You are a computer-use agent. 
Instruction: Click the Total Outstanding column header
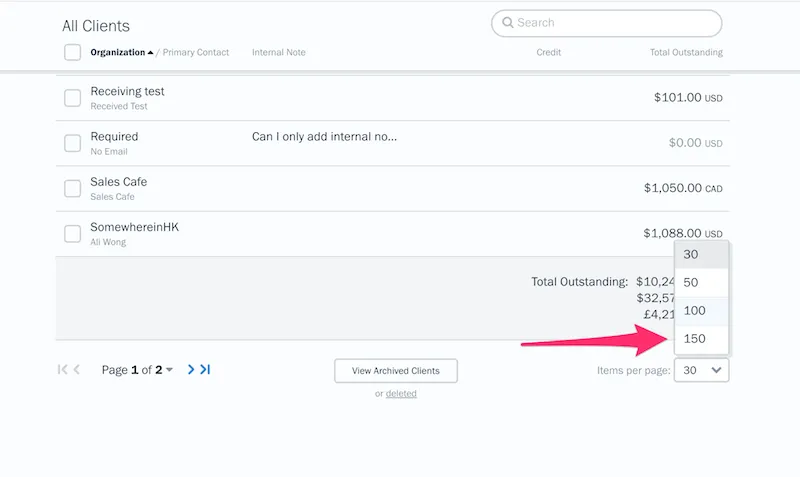point(685,52)
